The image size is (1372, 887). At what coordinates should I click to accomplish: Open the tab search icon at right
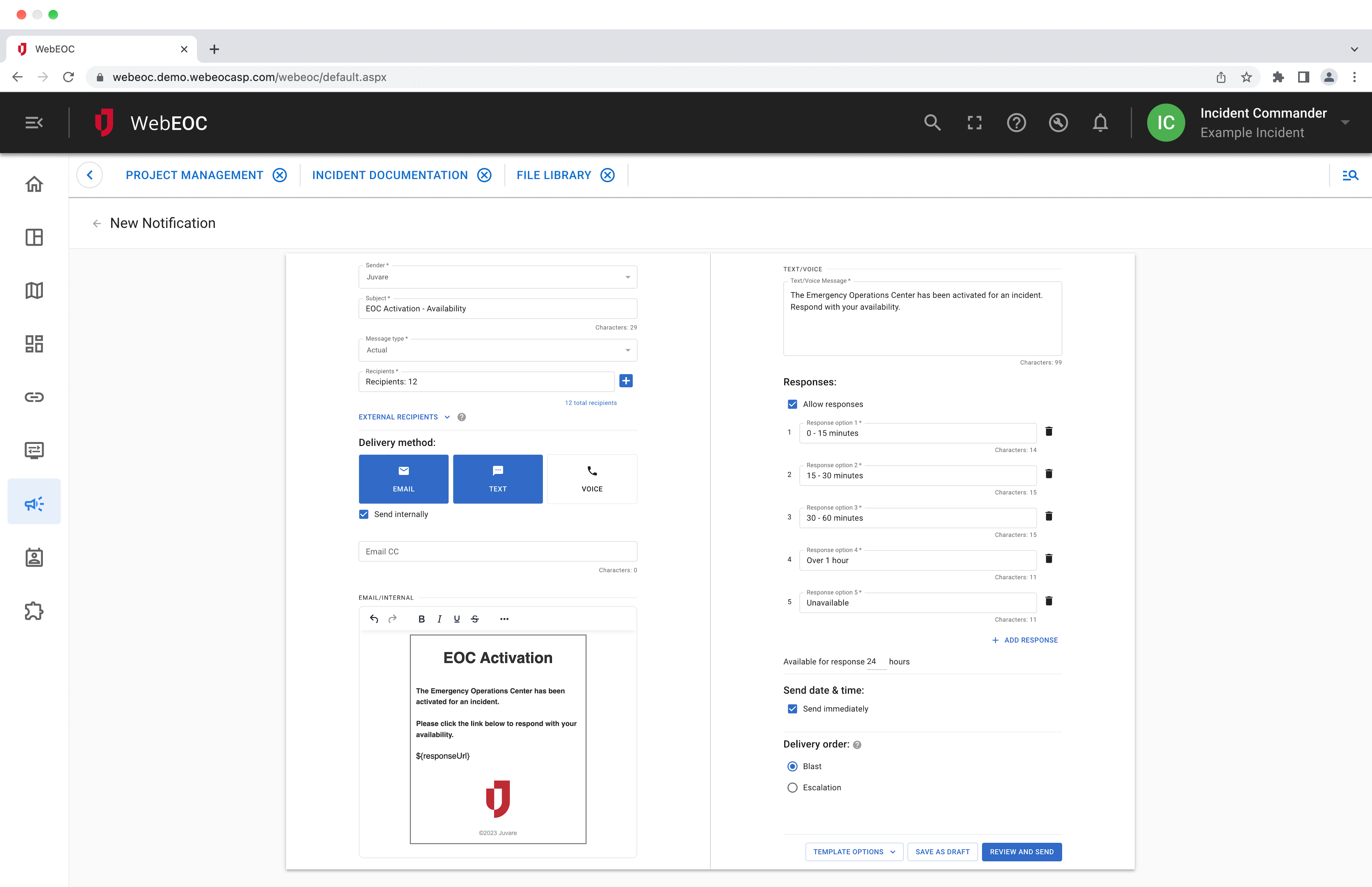(x=1350, y=175)
